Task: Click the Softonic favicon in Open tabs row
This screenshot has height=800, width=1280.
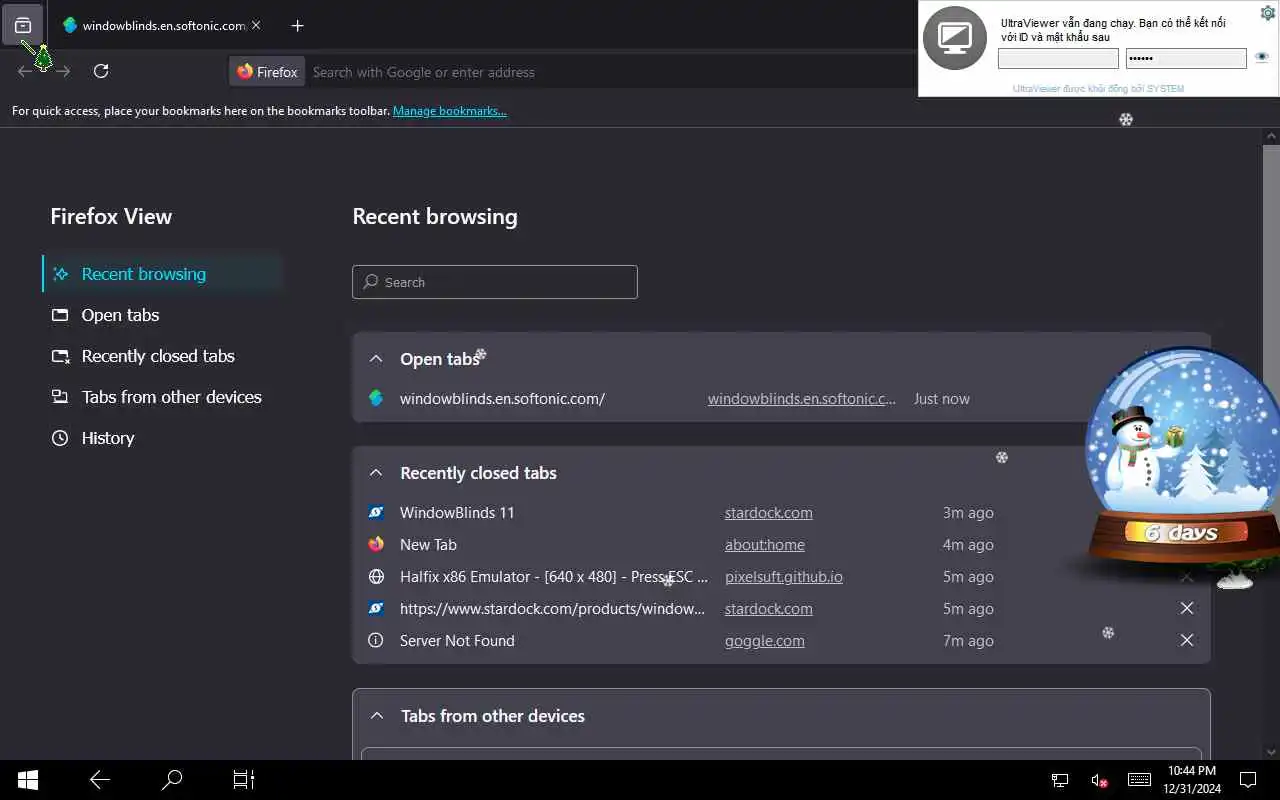Action: 376,398
